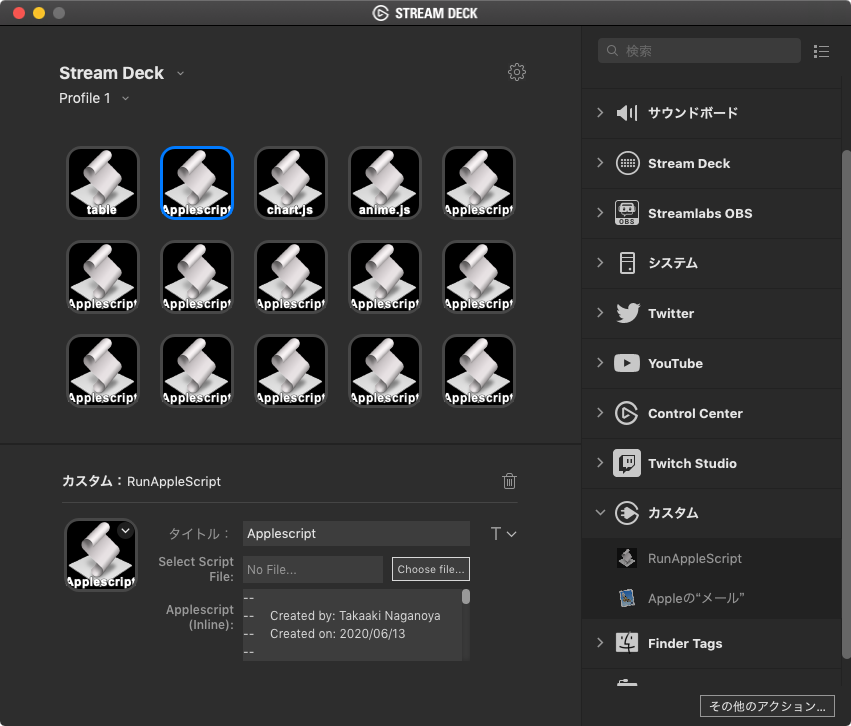The image size is (851, 726).
Task: Expand the Streamlabs OBS category
Action: pos(600,212)
